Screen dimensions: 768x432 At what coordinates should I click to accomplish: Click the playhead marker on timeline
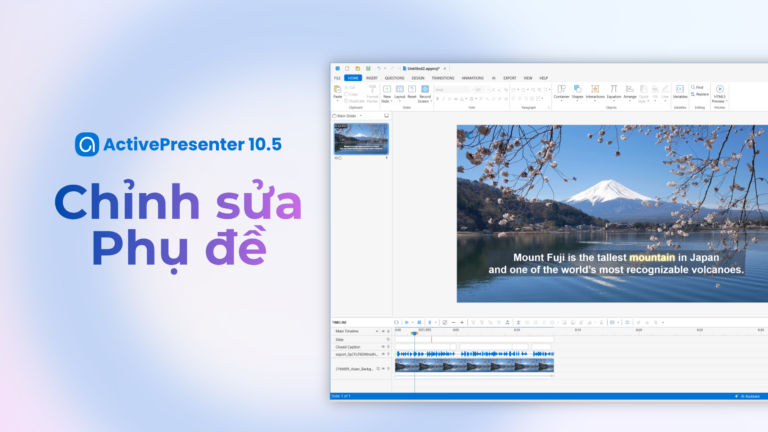coord(414,333)
